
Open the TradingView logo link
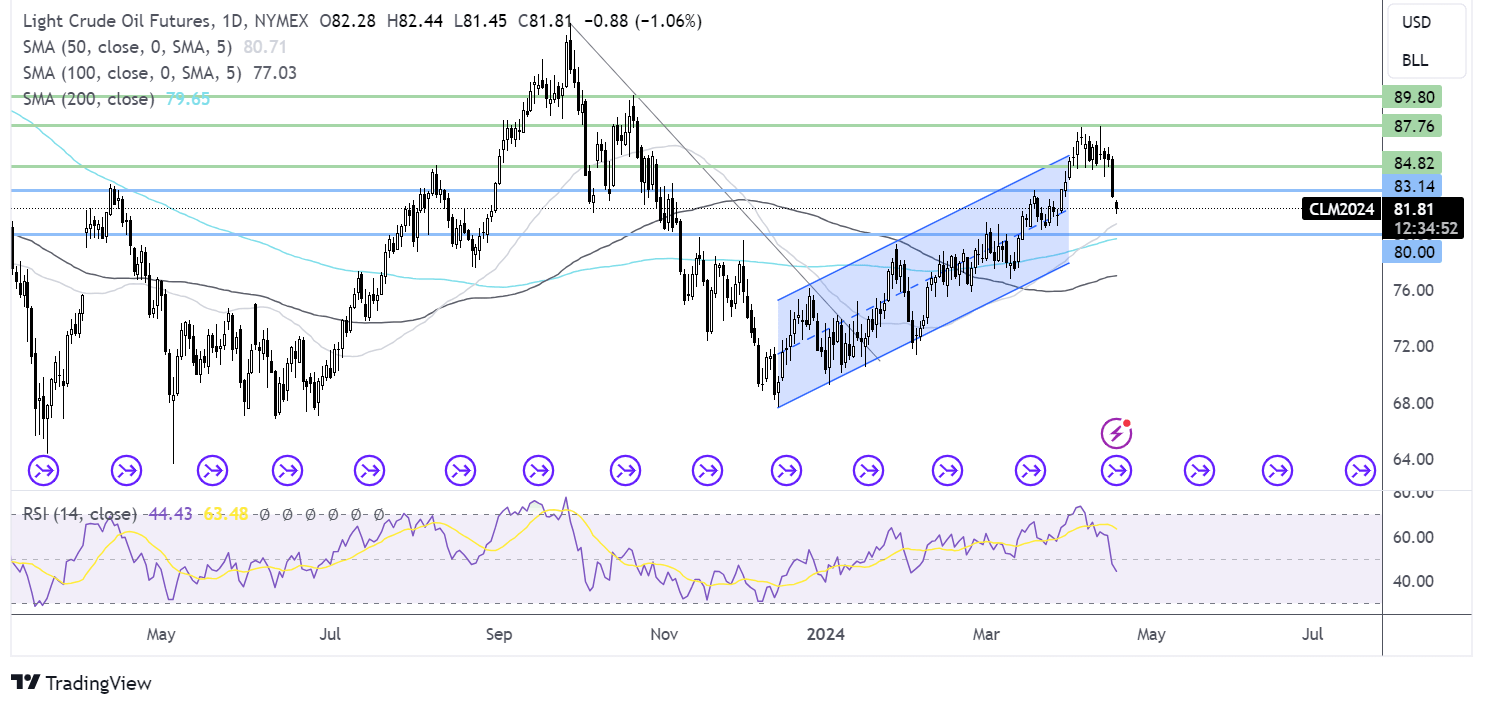click(x=82, y=683)
